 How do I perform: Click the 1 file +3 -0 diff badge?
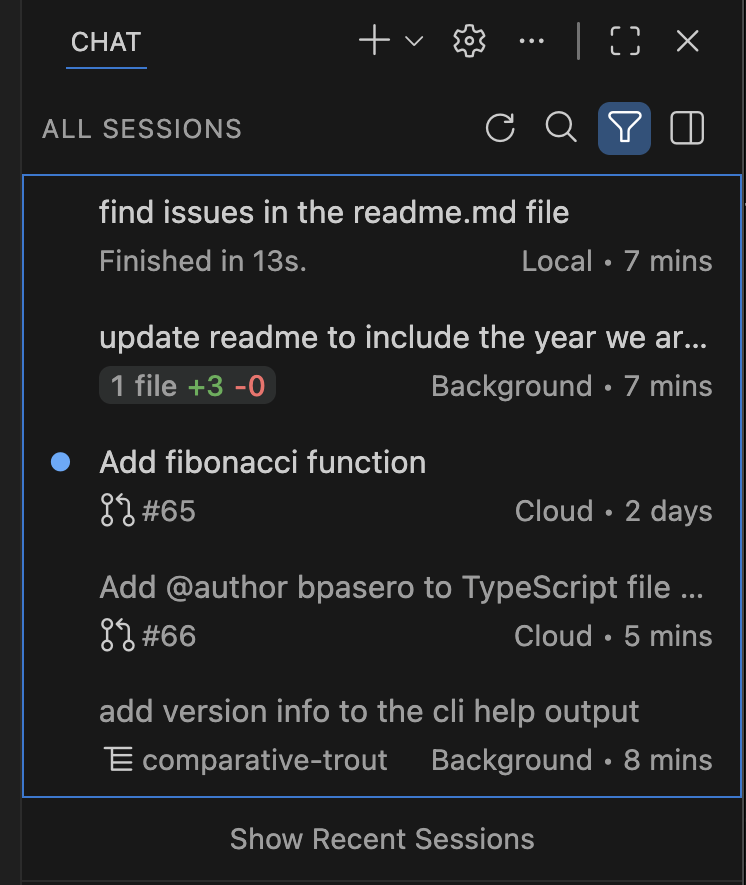point(187,385)
